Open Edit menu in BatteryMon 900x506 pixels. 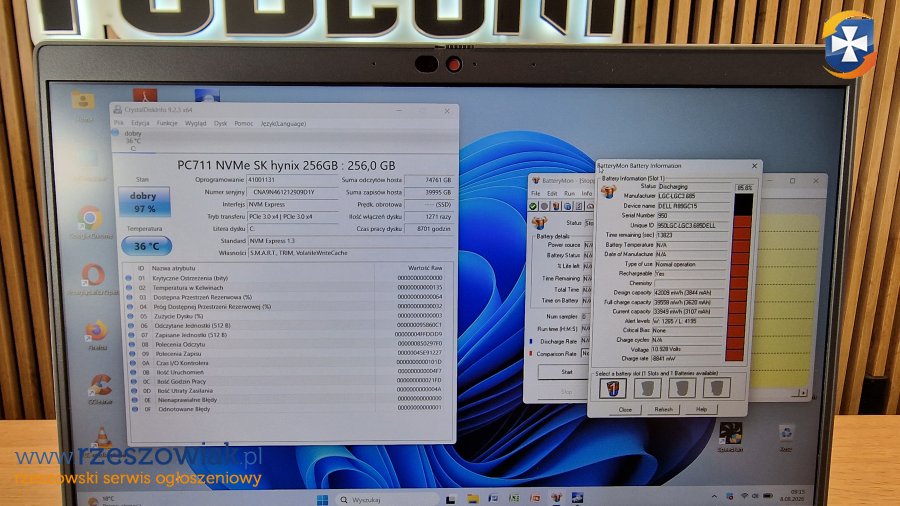[552, 194]
